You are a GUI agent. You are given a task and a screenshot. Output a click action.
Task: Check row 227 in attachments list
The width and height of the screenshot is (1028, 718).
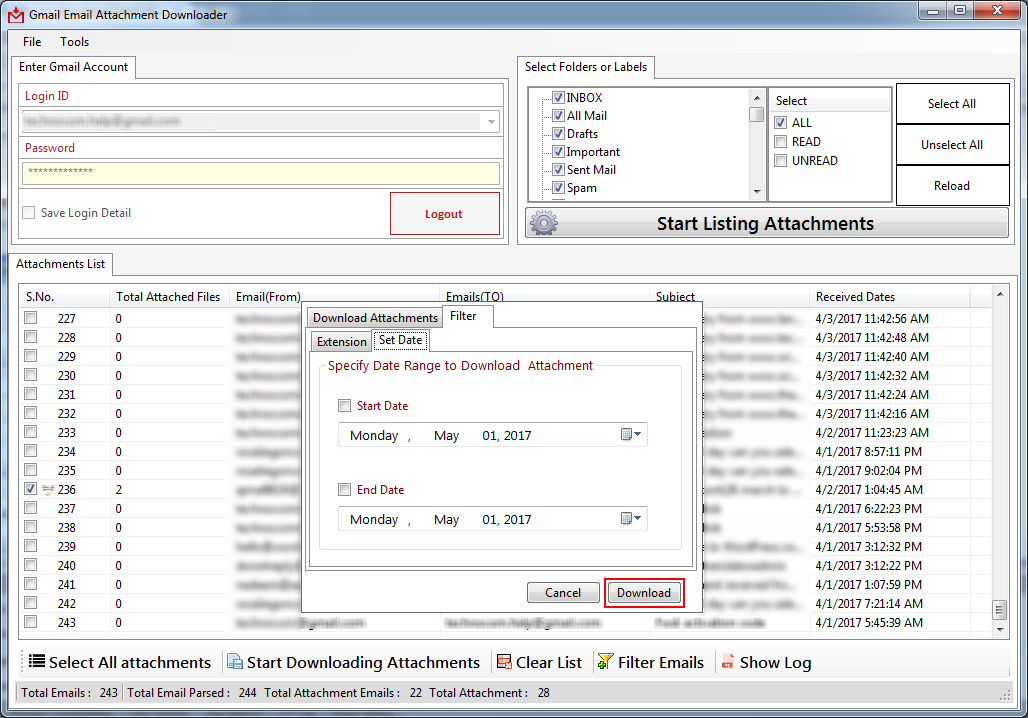[x=31, y=318]
